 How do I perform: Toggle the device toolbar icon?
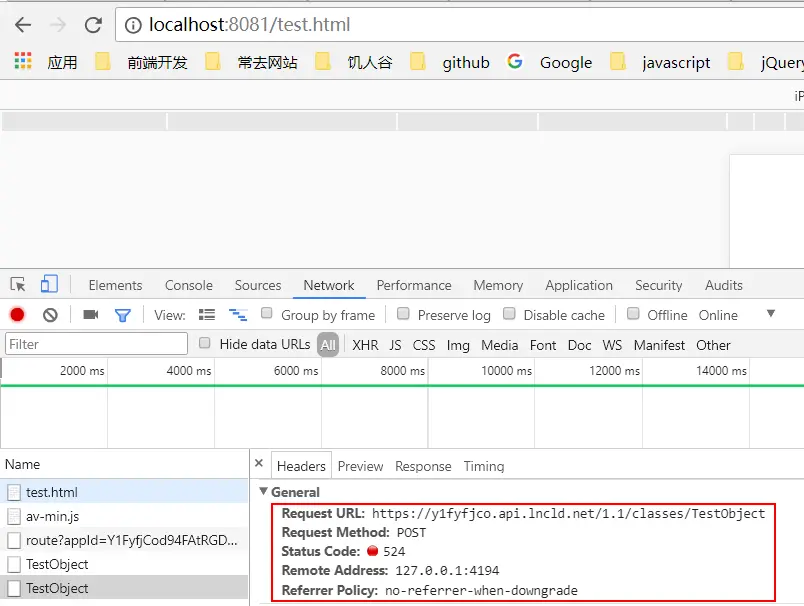[49, 284]
